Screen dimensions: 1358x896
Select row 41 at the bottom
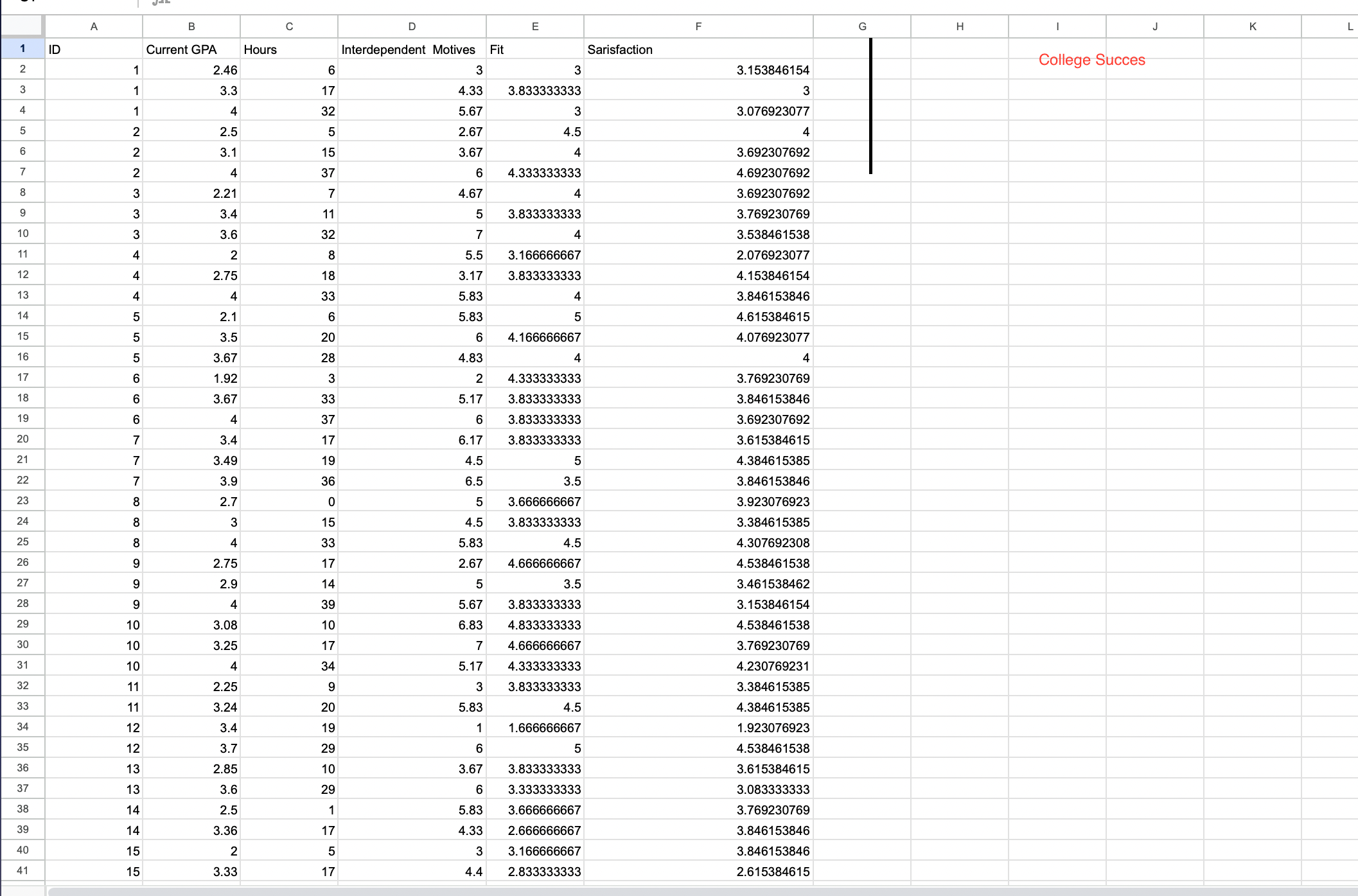coord(22,871)
